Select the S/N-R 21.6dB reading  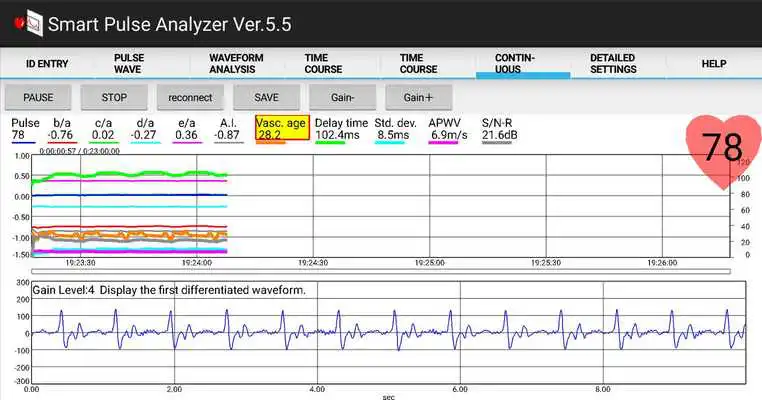point(499,129)
